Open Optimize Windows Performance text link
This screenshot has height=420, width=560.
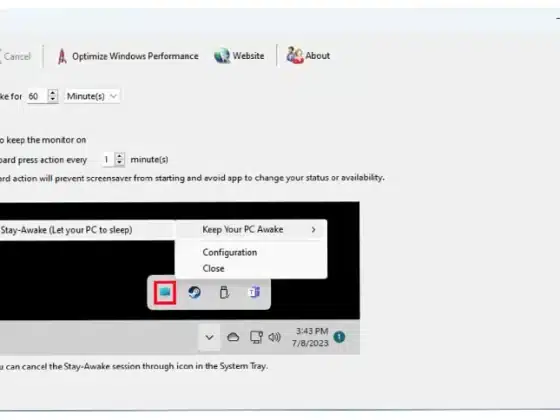135,56
